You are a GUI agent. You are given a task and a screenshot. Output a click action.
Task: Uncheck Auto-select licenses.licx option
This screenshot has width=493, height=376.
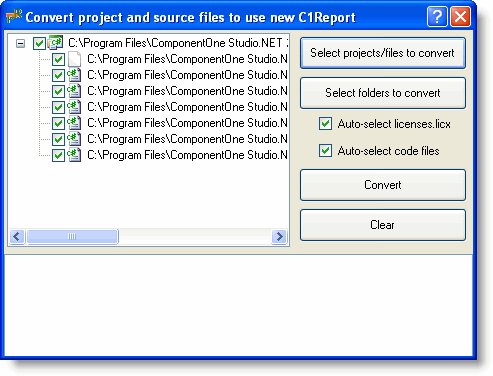click(325, 124)
